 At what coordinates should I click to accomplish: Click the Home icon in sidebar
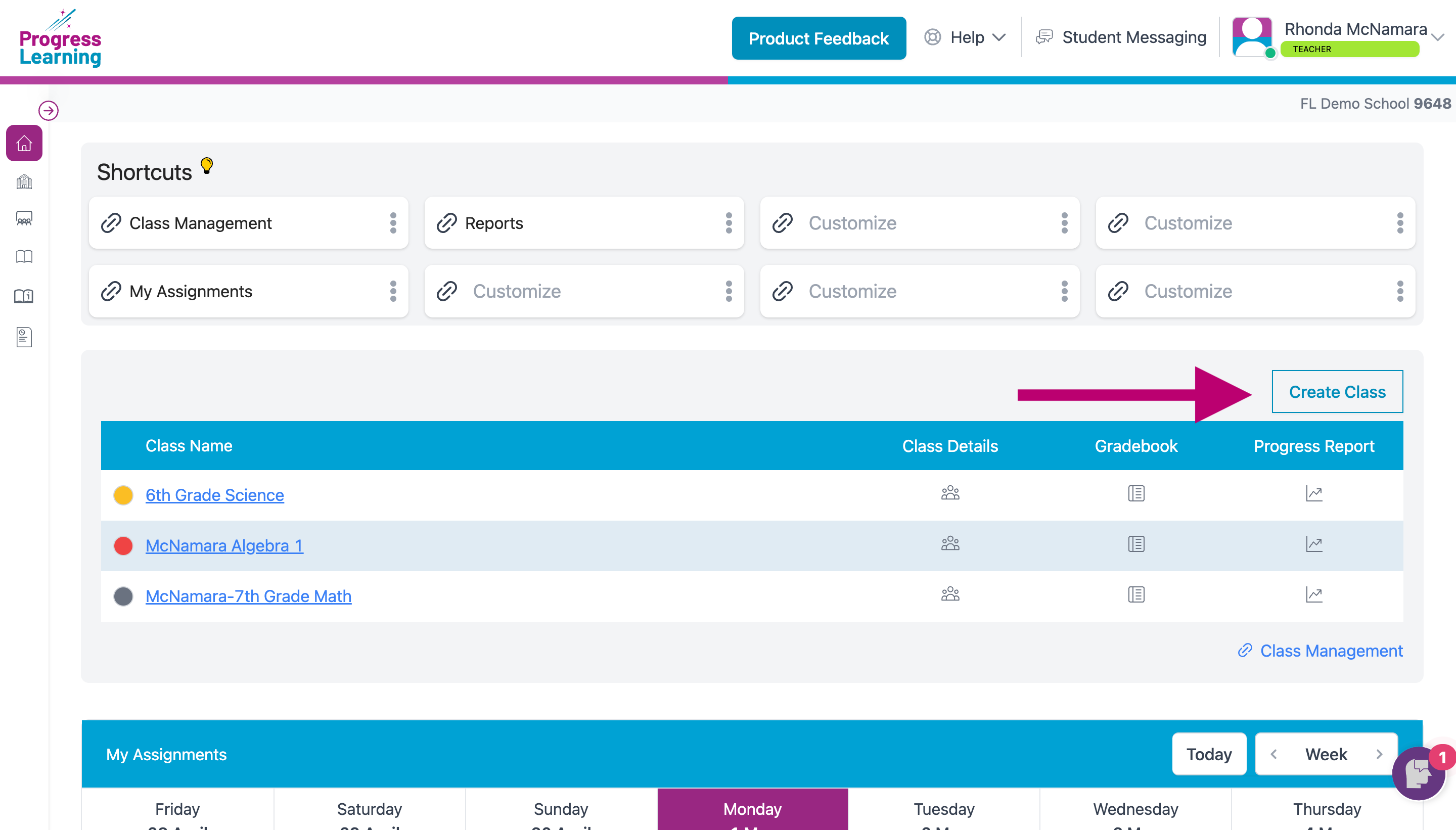pos(24,143)
